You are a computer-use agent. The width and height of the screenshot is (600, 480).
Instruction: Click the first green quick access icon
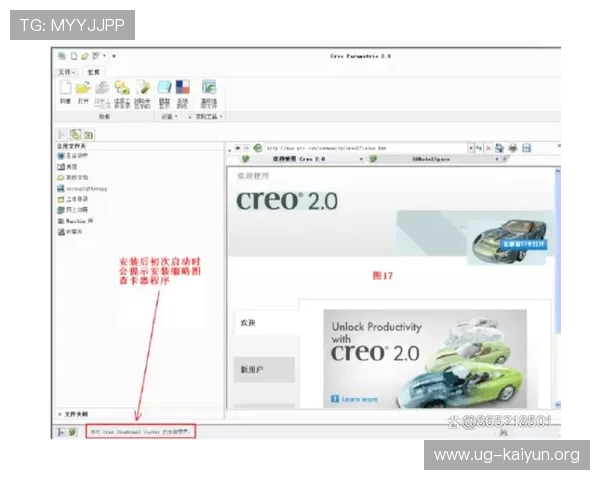pyautogui.click(x=62, y=56)
